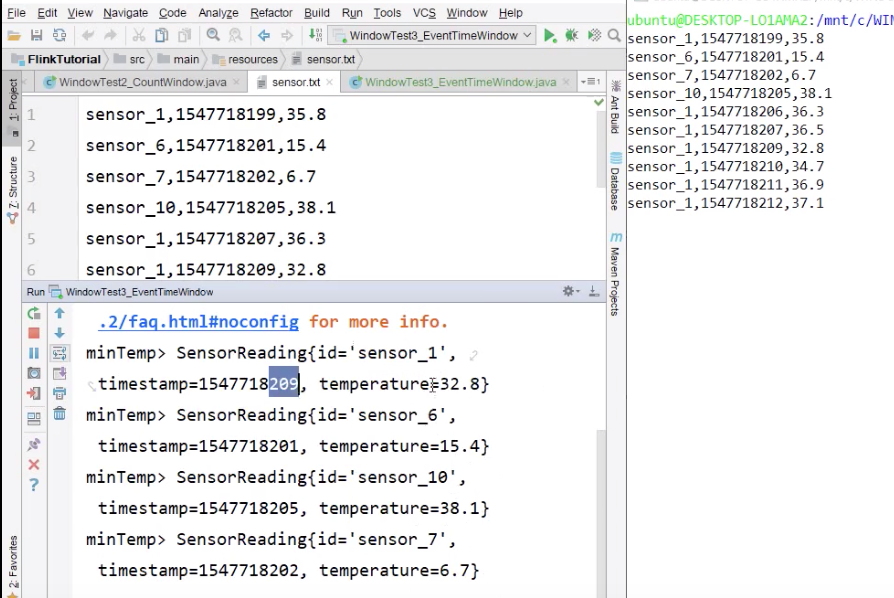This screenshot has width=894, height=598.
Task: Click the Open folder toolbar icon
Action: click(x=14, y=36)
